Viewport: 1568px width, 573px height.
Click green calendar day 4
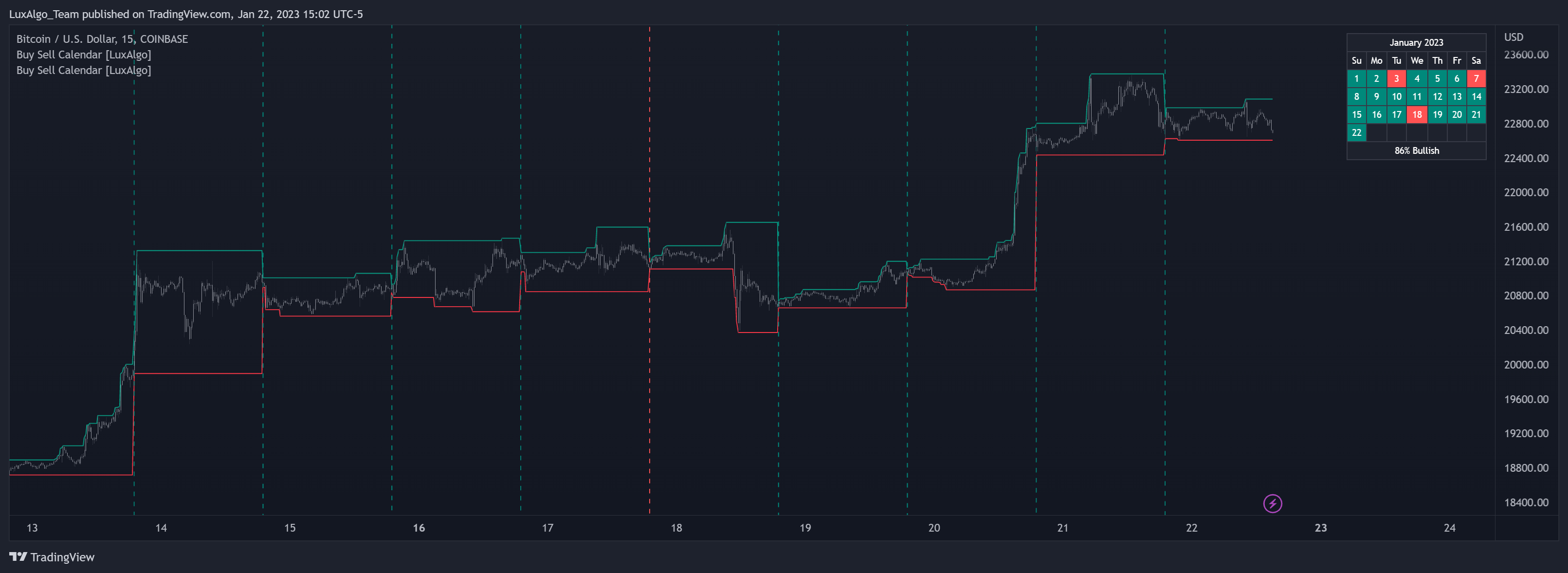[1417, 78]
